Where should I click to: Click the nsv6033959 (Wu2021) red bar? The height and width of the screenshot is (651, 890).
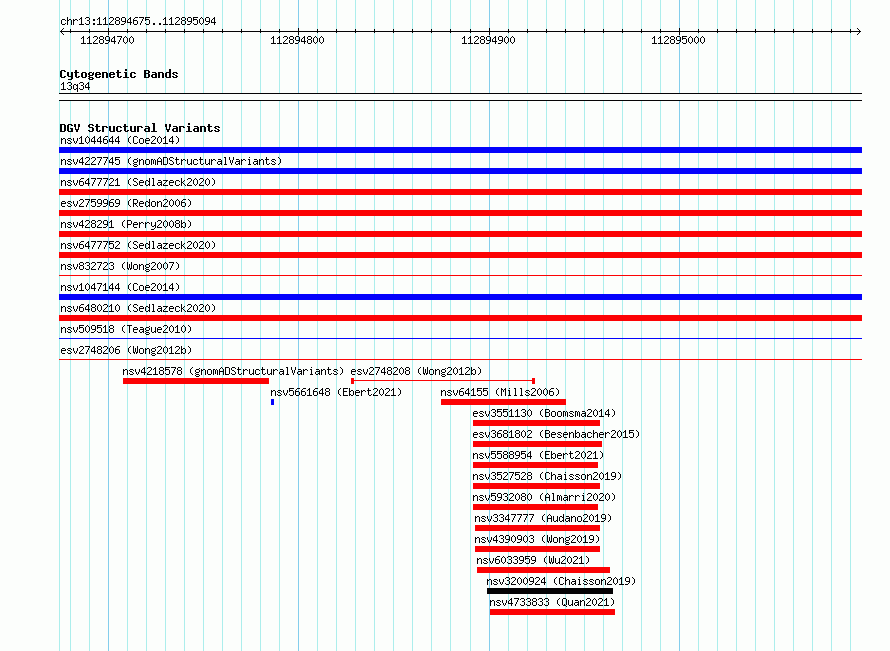point(543,570)
